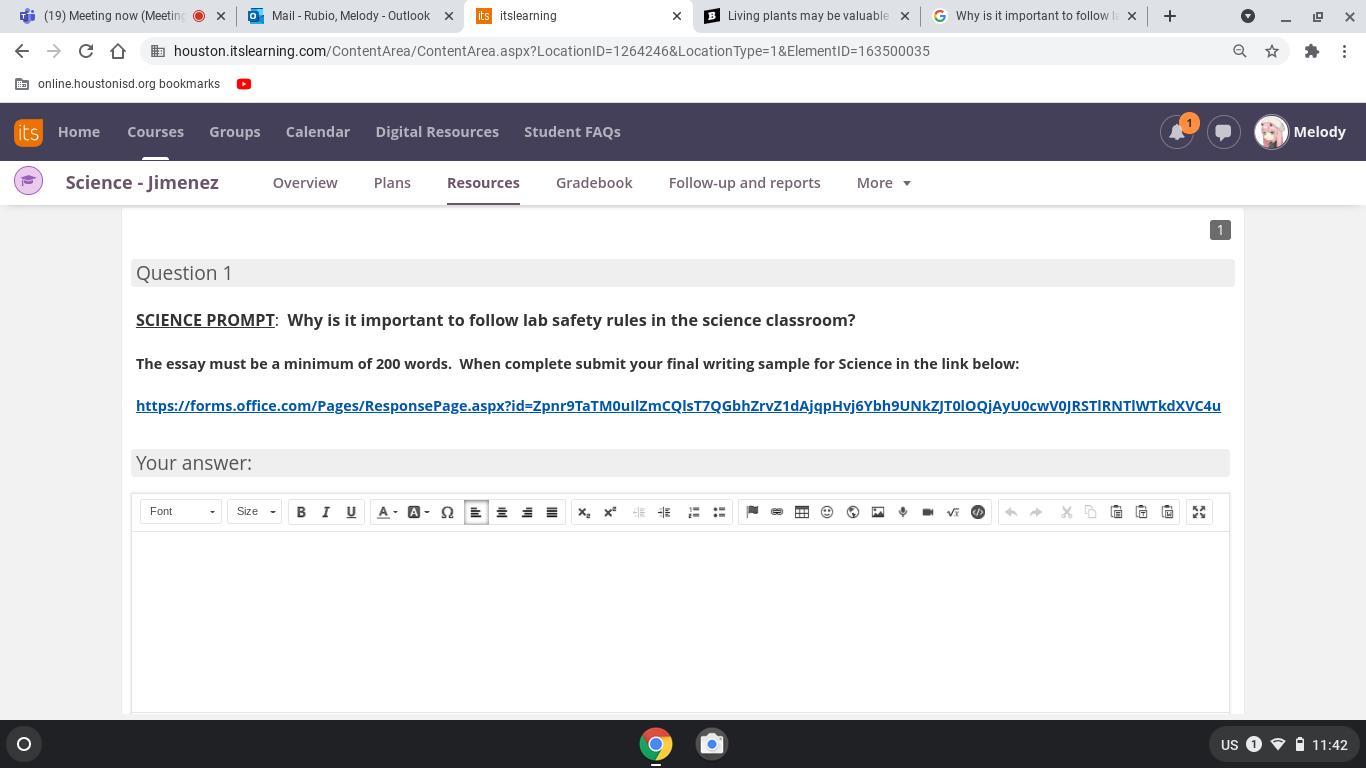This screenshot has width=1366, height=768.
Task: Open the Font dropdown
Action: 181,512
